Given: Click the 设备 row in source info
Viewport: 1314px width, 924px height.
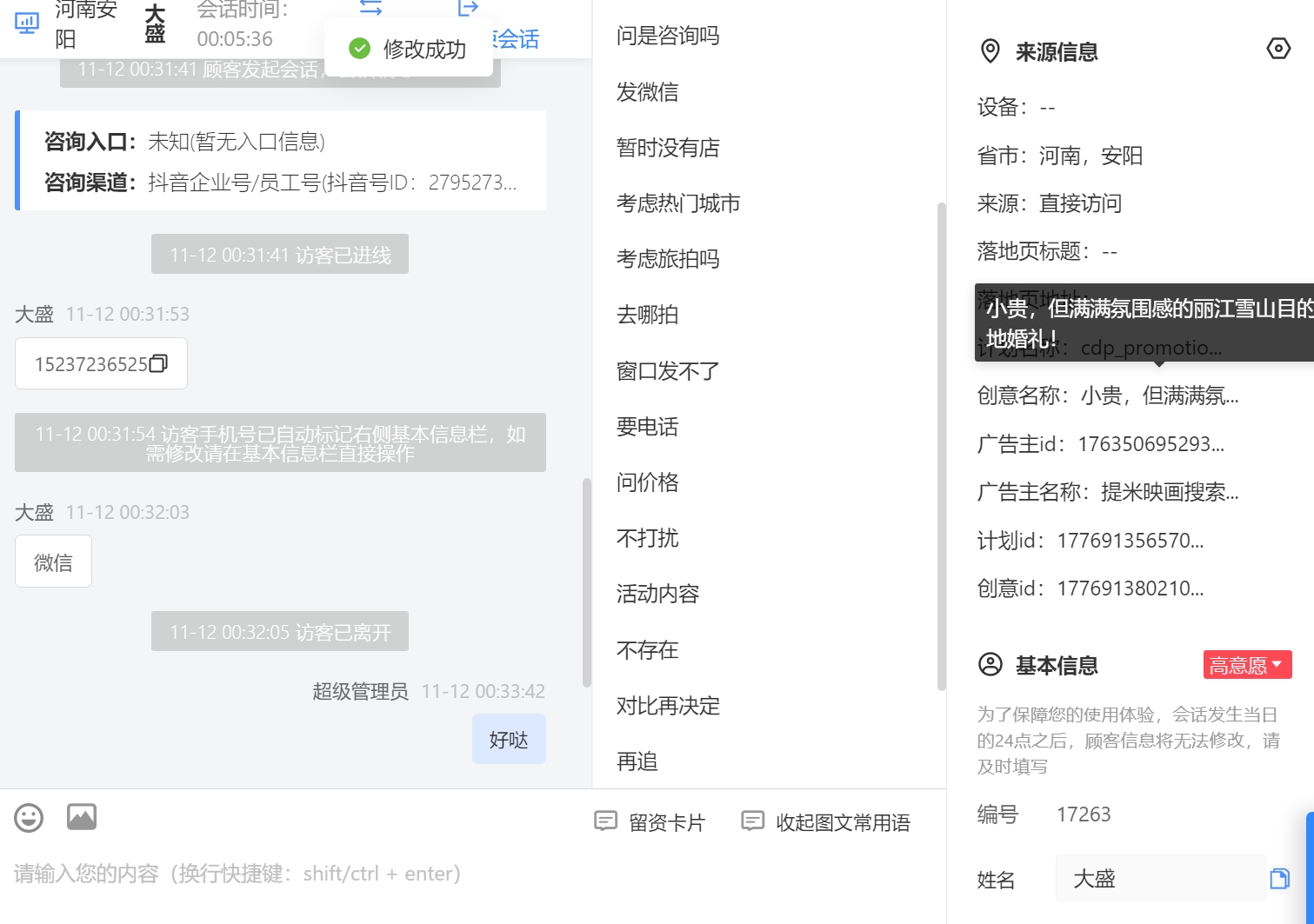Looking at the screenshot, I should pos(1016,108).
